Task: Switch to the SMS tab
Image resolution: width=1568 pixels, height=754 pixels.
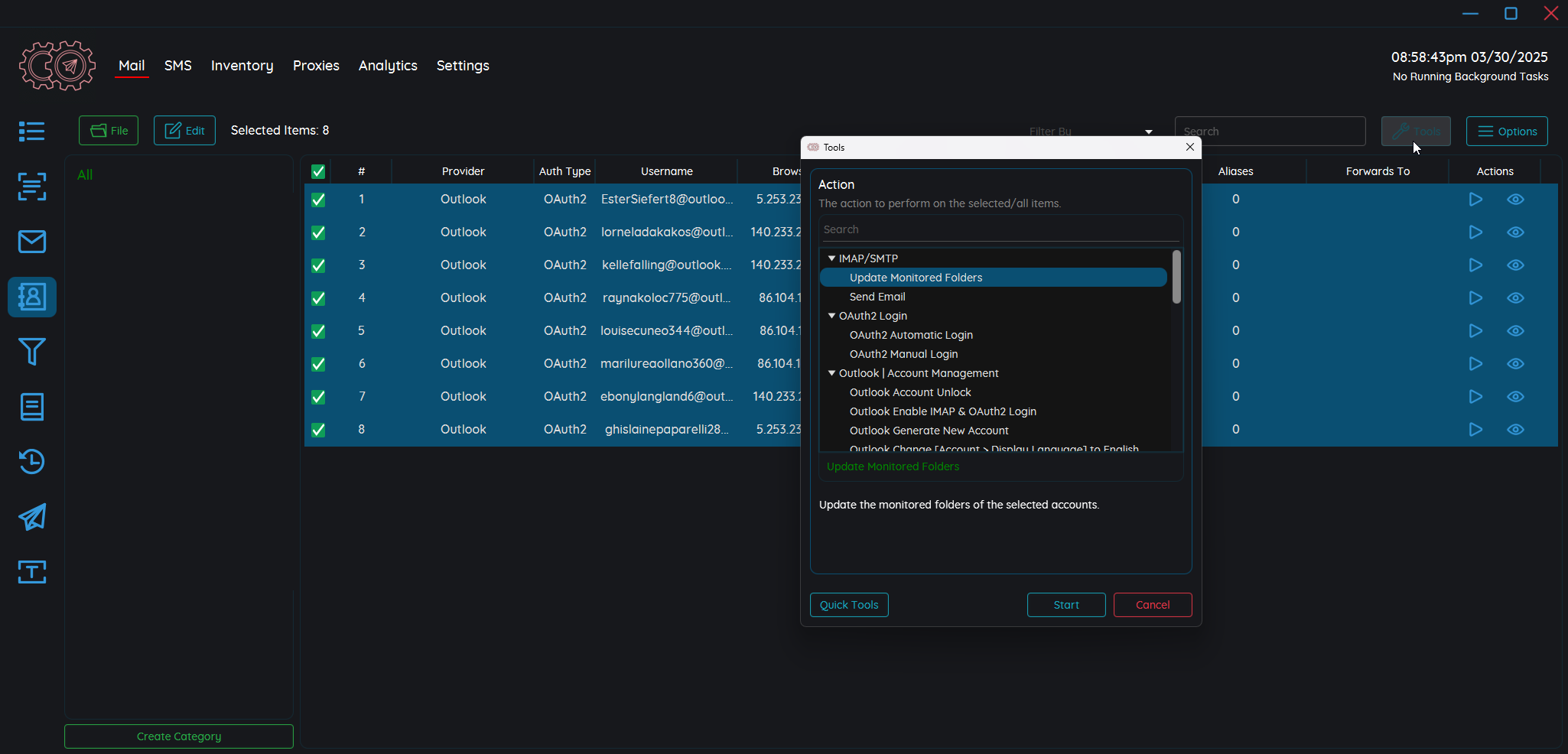Action: point(177,66)
